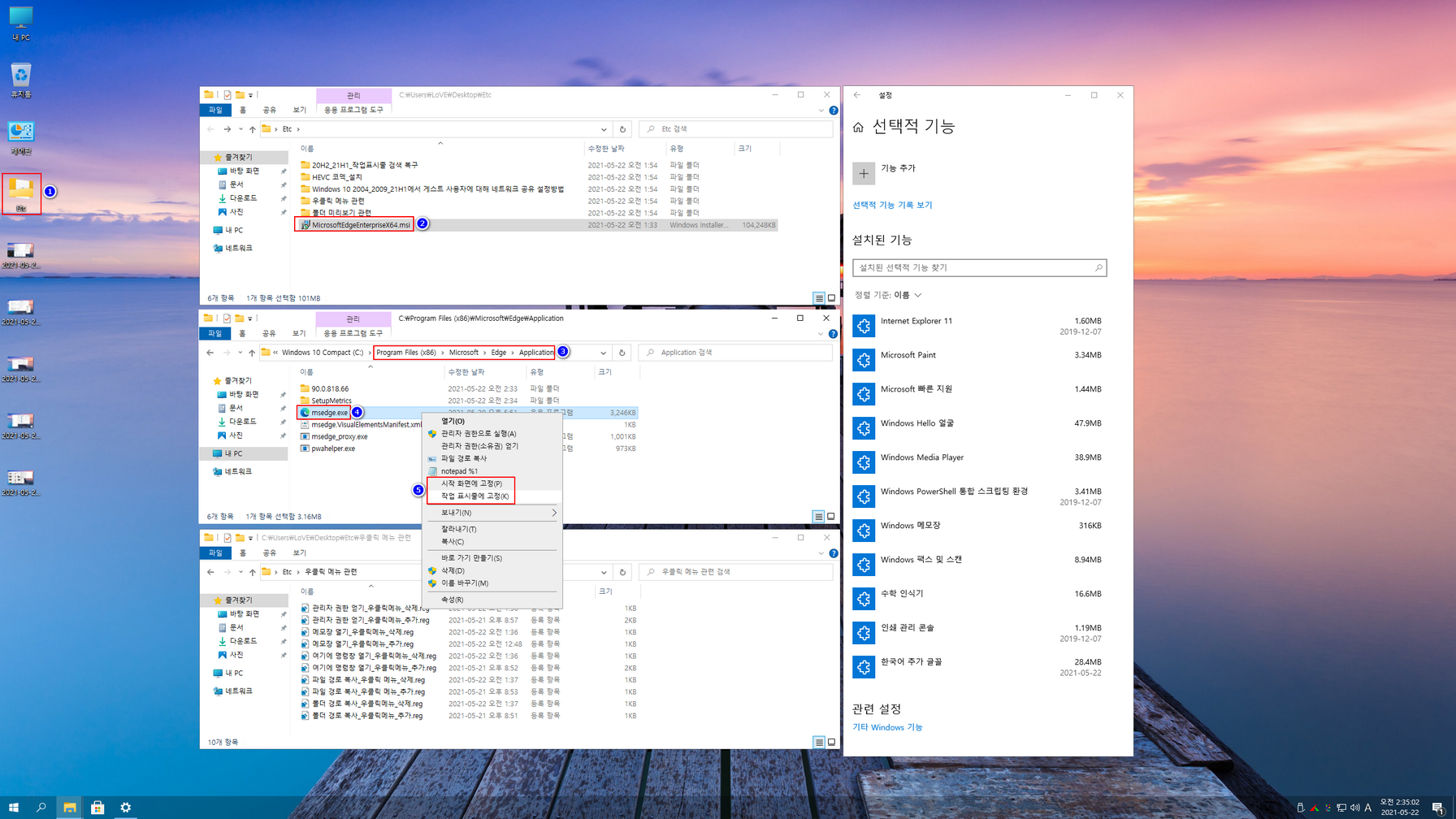Select 네트워크 in the Application window sidebar
Screen dimensions: 1456x819
click(x=238, y=471)
